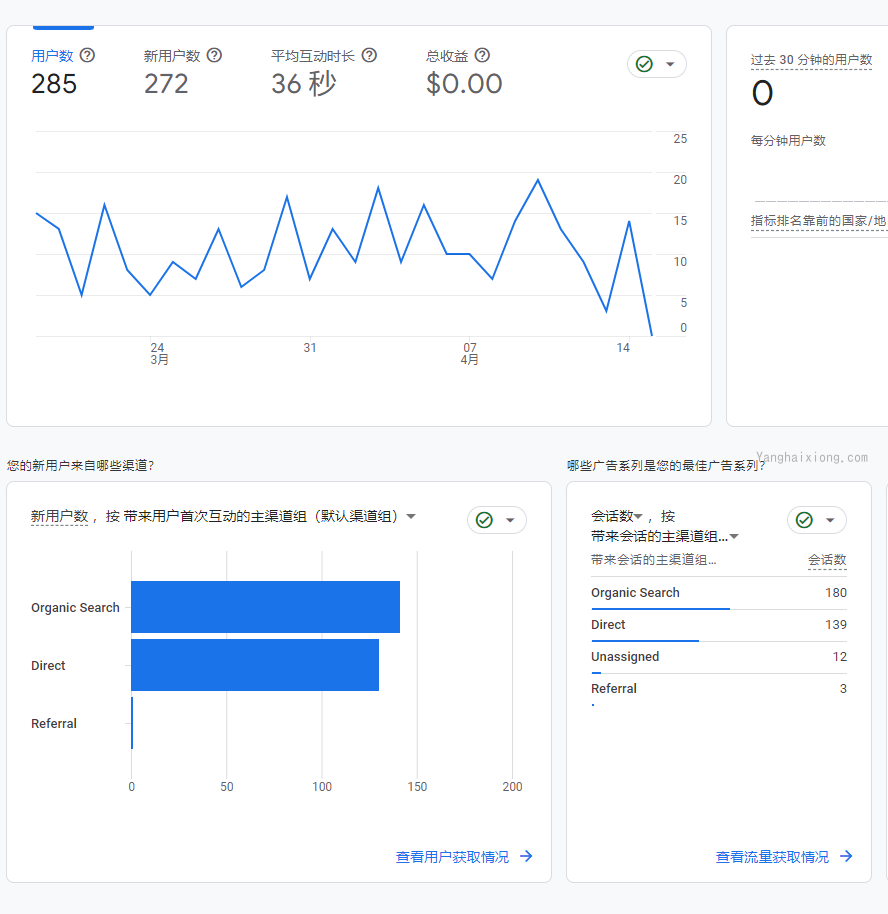Viewport: 888px width, 914px height.
Task: Click arrow icon after 查看用户获取情况
Action: [526, 856]
